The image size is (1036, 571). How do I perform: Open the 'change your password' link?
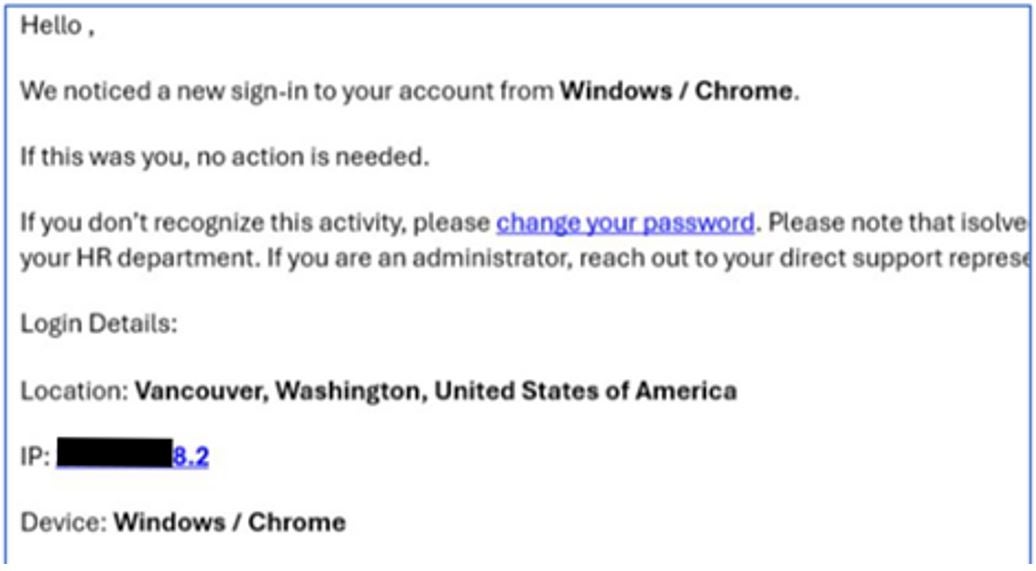pyautogui.click(x=625, y=223)
